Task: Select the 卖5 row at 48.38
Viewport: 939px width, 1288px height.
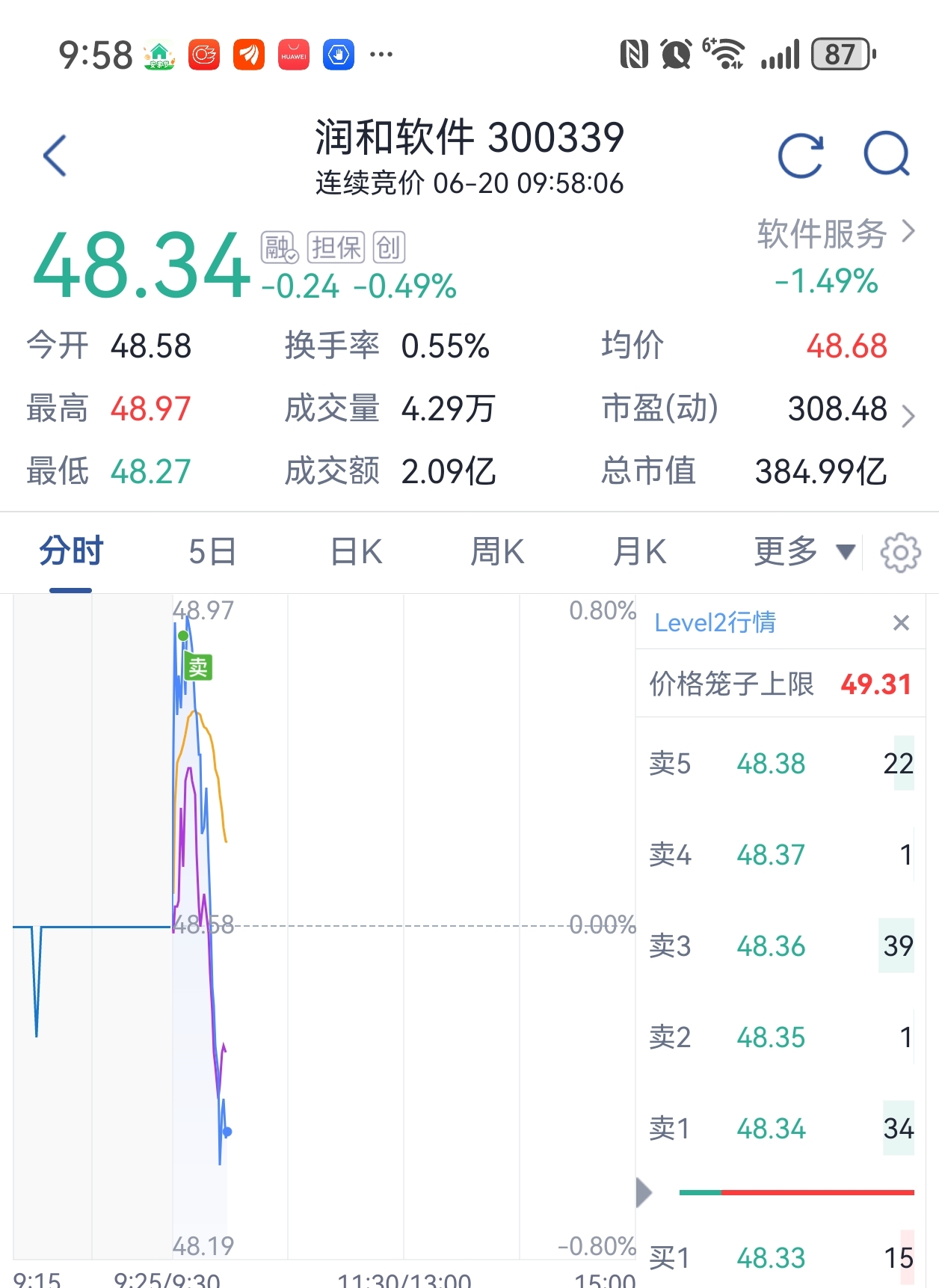Action: coord(781,764)
